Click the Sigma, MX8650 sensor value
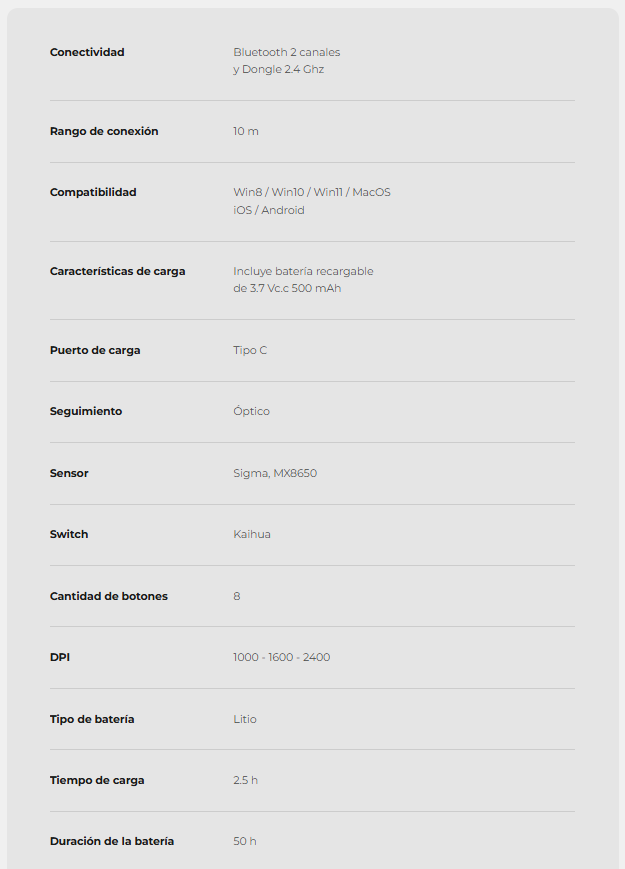Screen dimensions: 625x869 (x=275, y=473)
